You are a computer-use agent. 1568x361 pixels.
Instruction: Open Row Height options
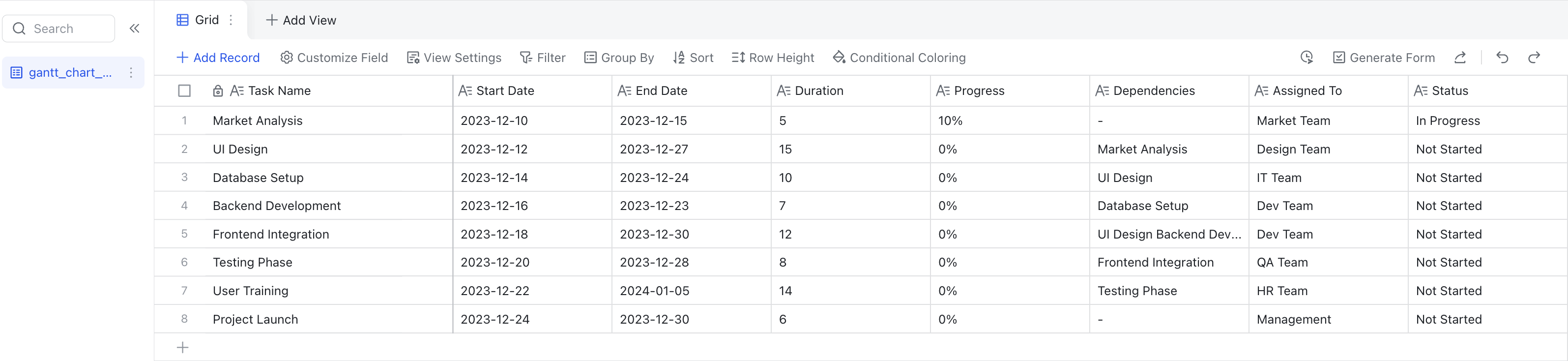pyautogui.click(x=772, y=58)
